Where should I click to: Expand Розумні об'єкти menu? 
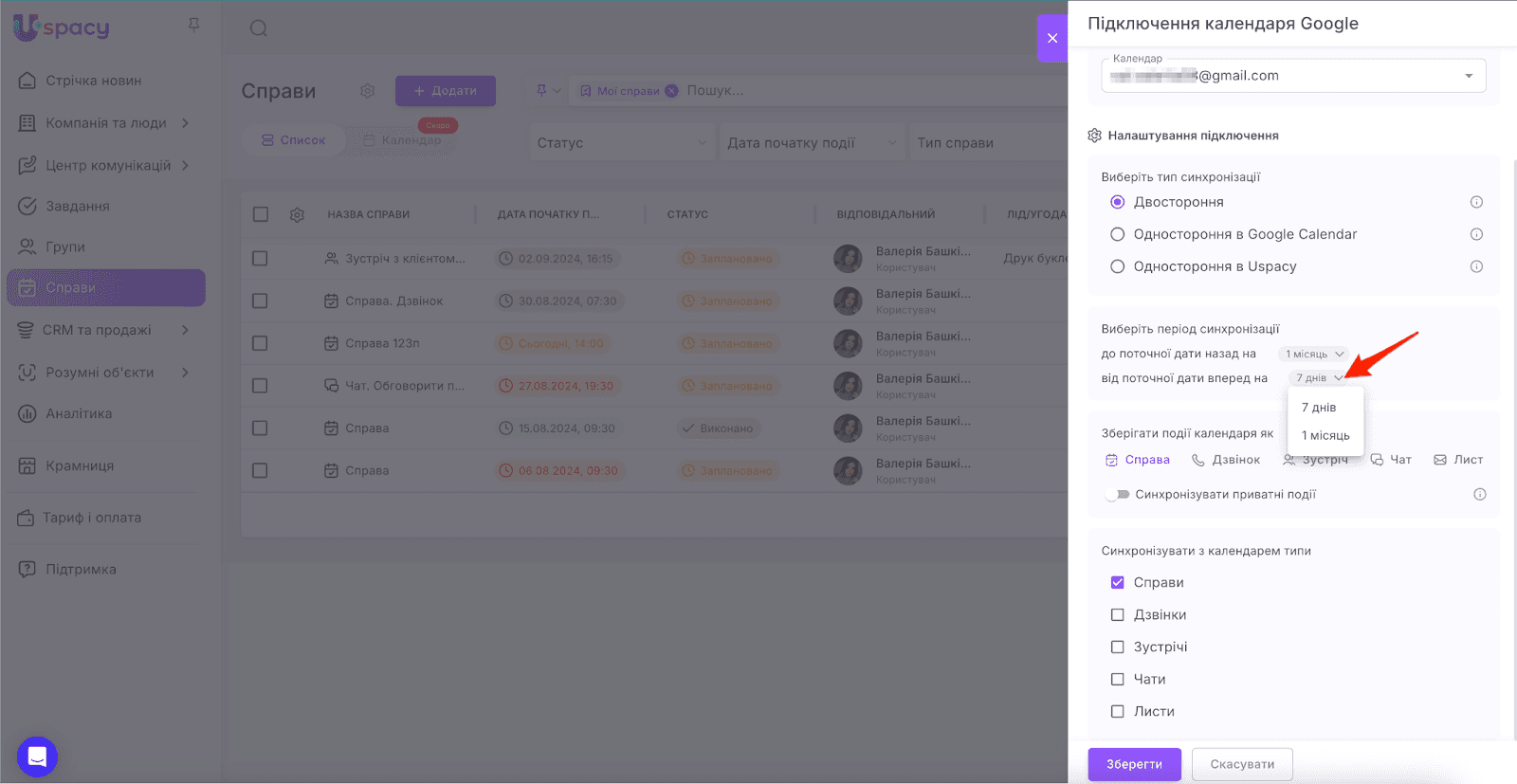pos(186,373)
